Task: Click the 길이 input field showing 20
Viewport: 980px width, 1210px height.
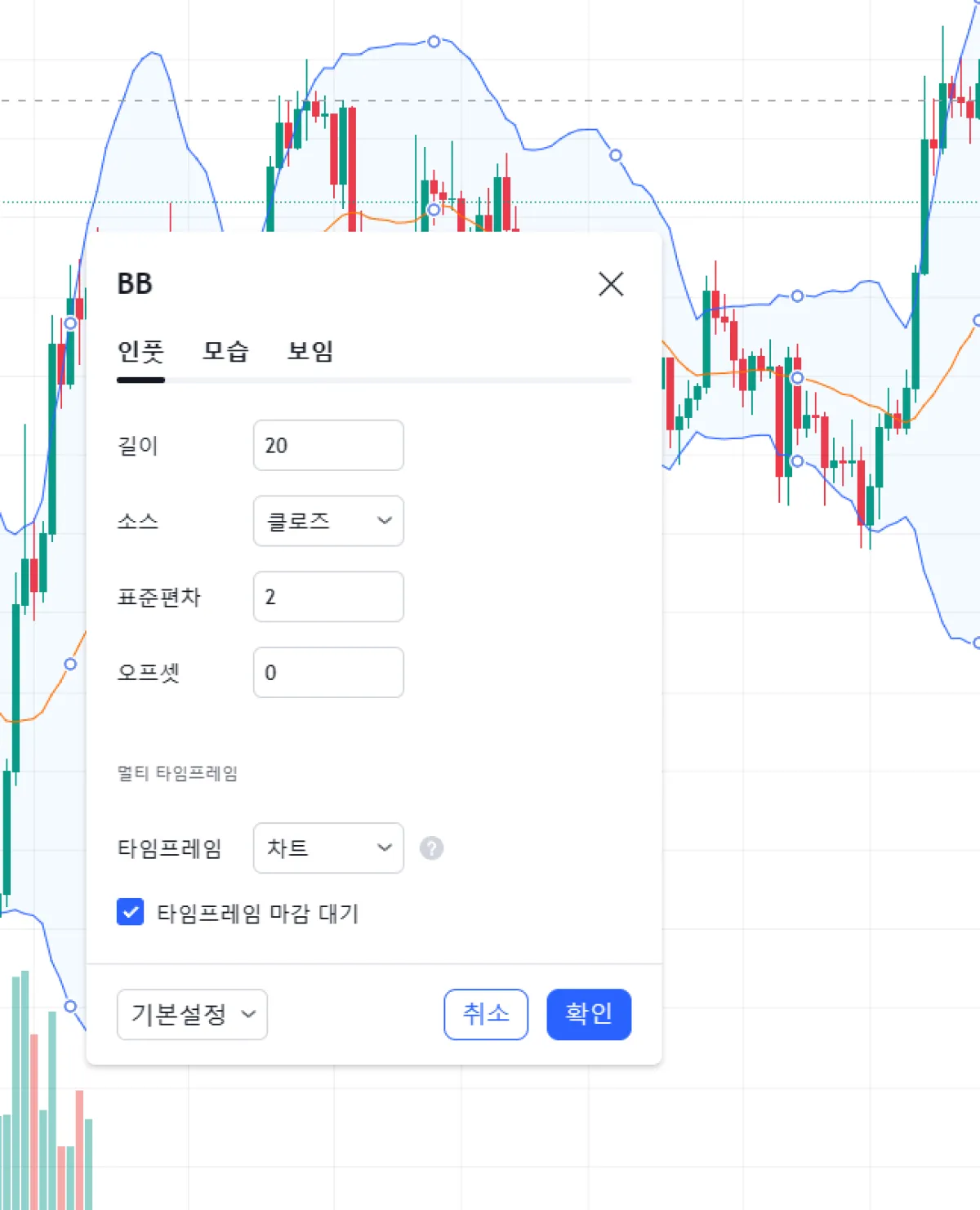Action: pyautogui.click(x=328, y=446)
